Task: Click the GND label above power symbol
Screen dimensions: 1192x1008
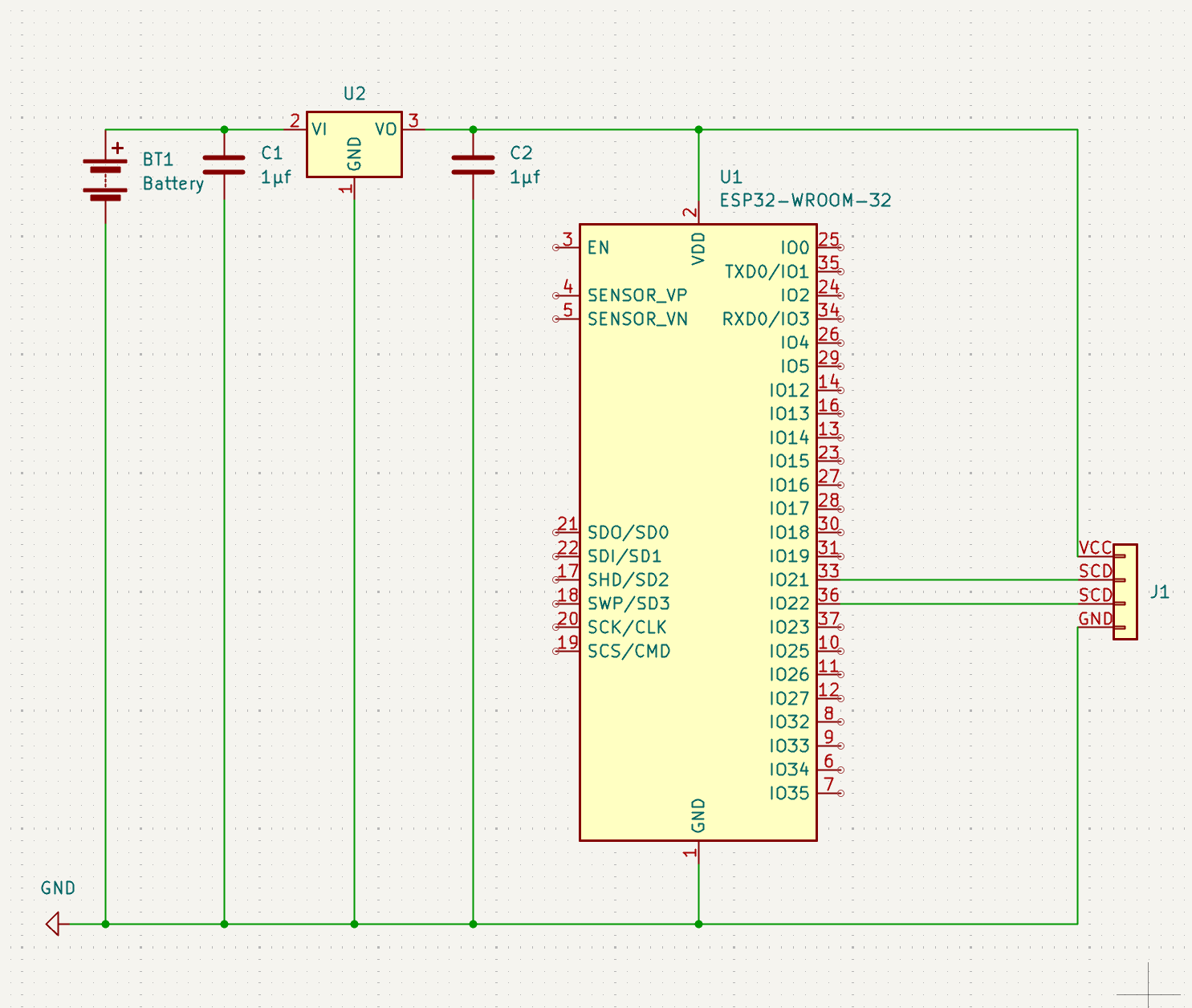Action: [58, 888]
